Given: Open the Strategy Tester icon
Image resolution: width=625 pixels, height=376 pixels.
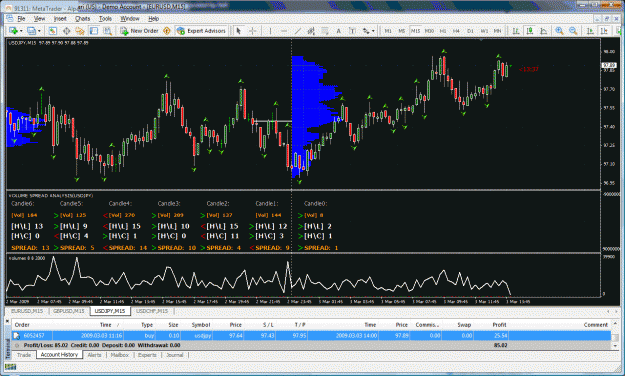Looking at the screenshot, I should click(x=107, y=31).
